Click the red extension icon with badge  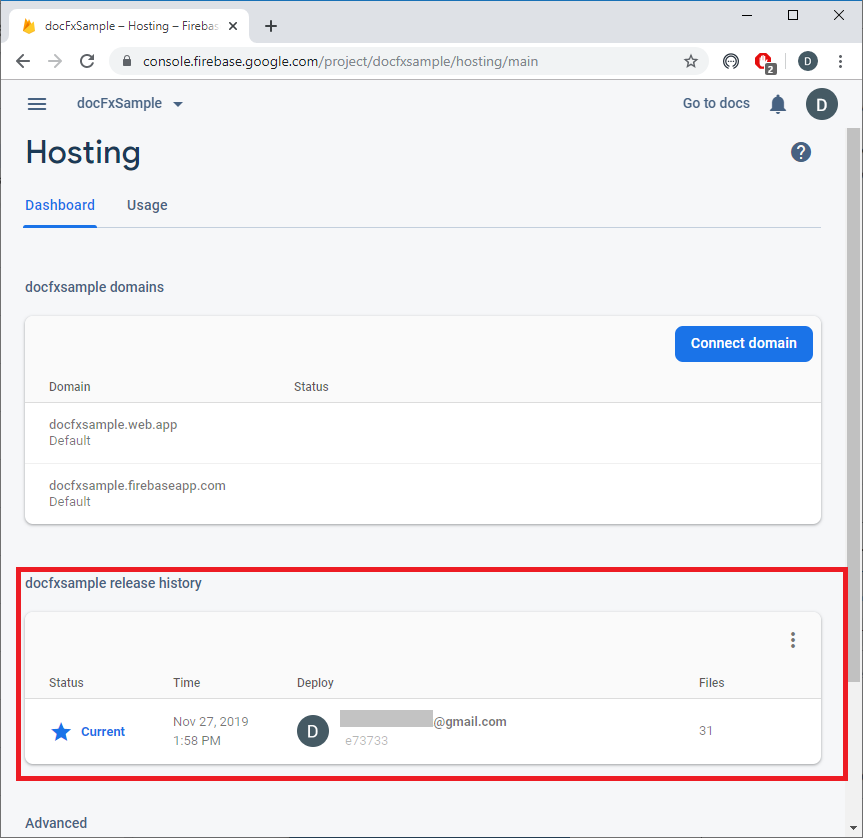pos(764,62)
